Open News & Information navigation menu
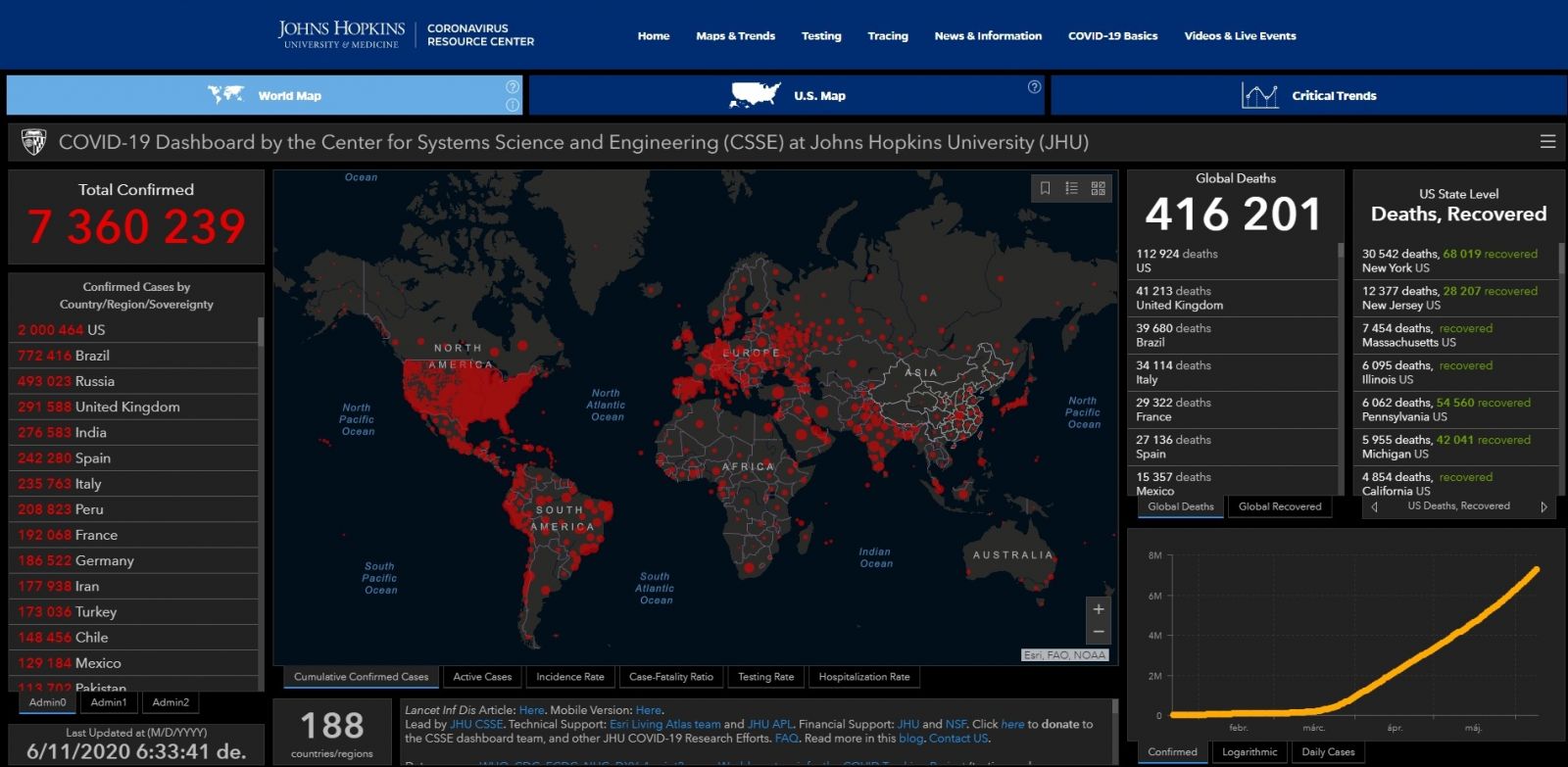 click(988, 36)
